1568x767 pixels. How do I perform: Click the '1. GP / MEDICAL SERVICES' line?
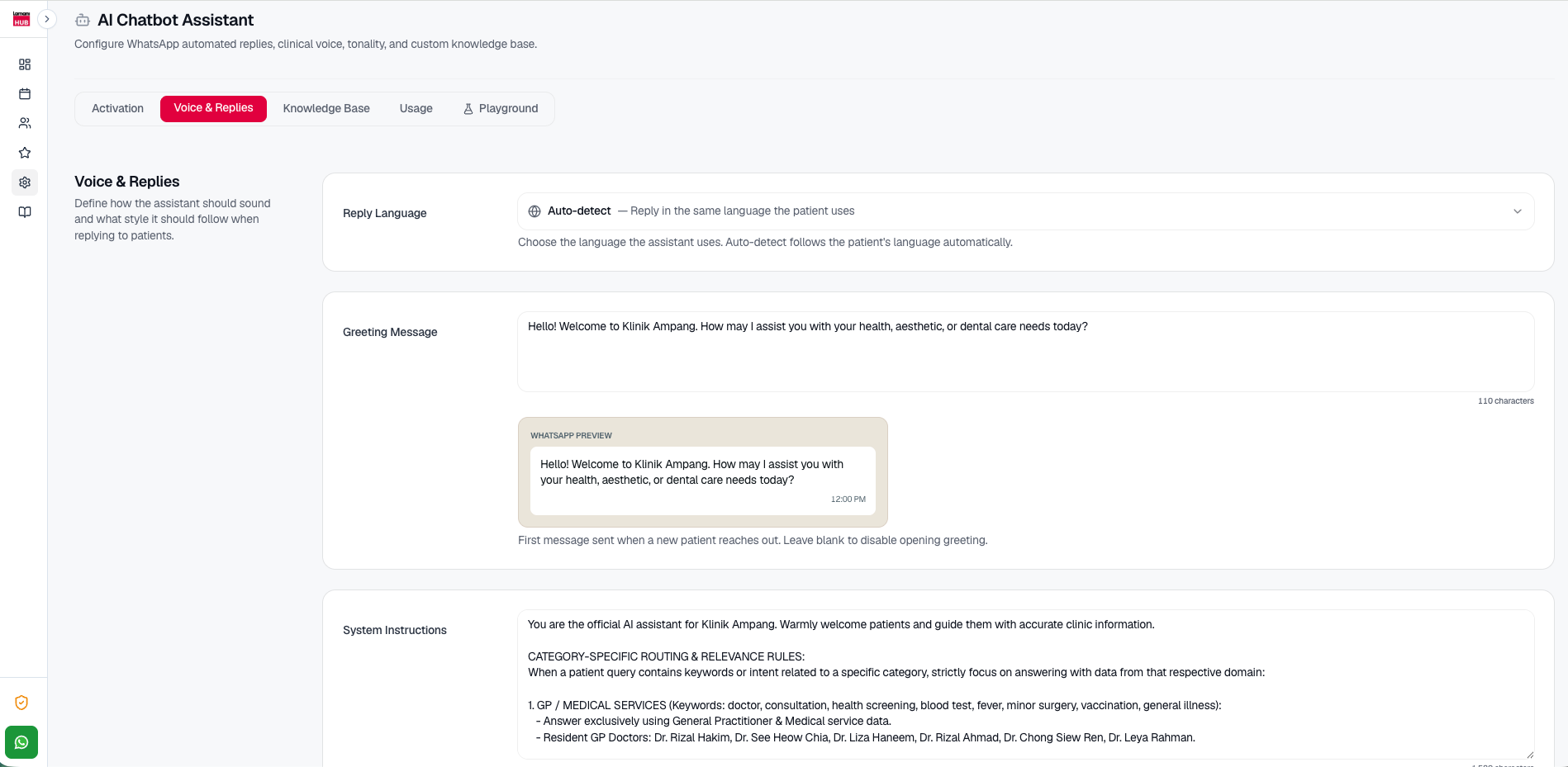875,705
